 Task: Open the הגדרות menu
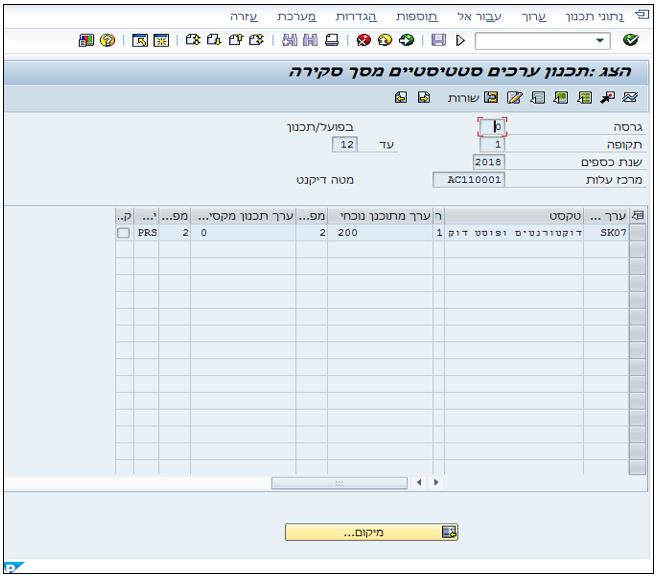[x=356, y=16]
